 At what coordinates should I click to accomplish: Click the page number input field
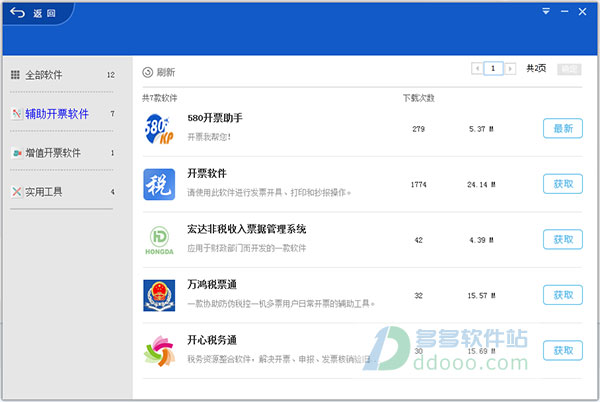493,68
